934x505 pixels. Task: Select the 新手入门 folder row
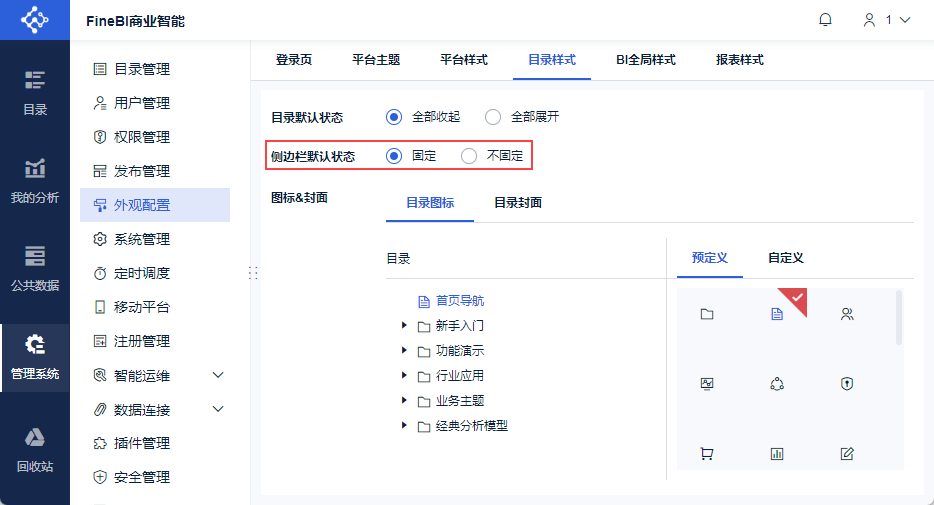(451, 326)
